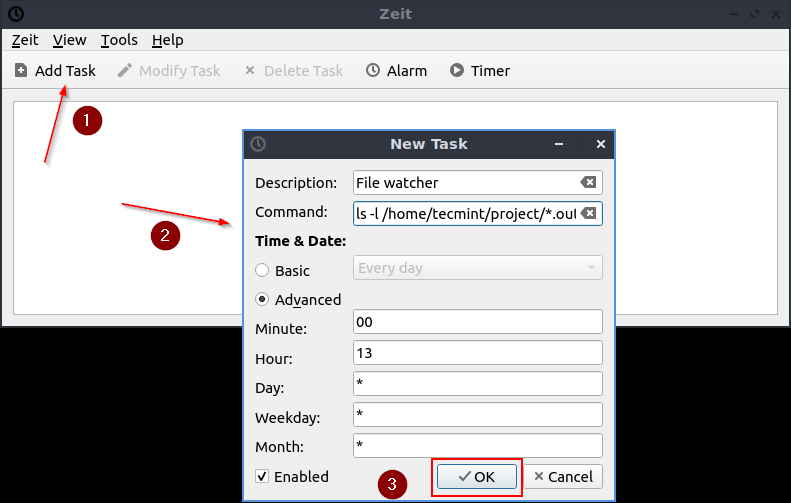The image size is (791, 503).
Task: Open the Zeit menu
Action: click(25, 40)
